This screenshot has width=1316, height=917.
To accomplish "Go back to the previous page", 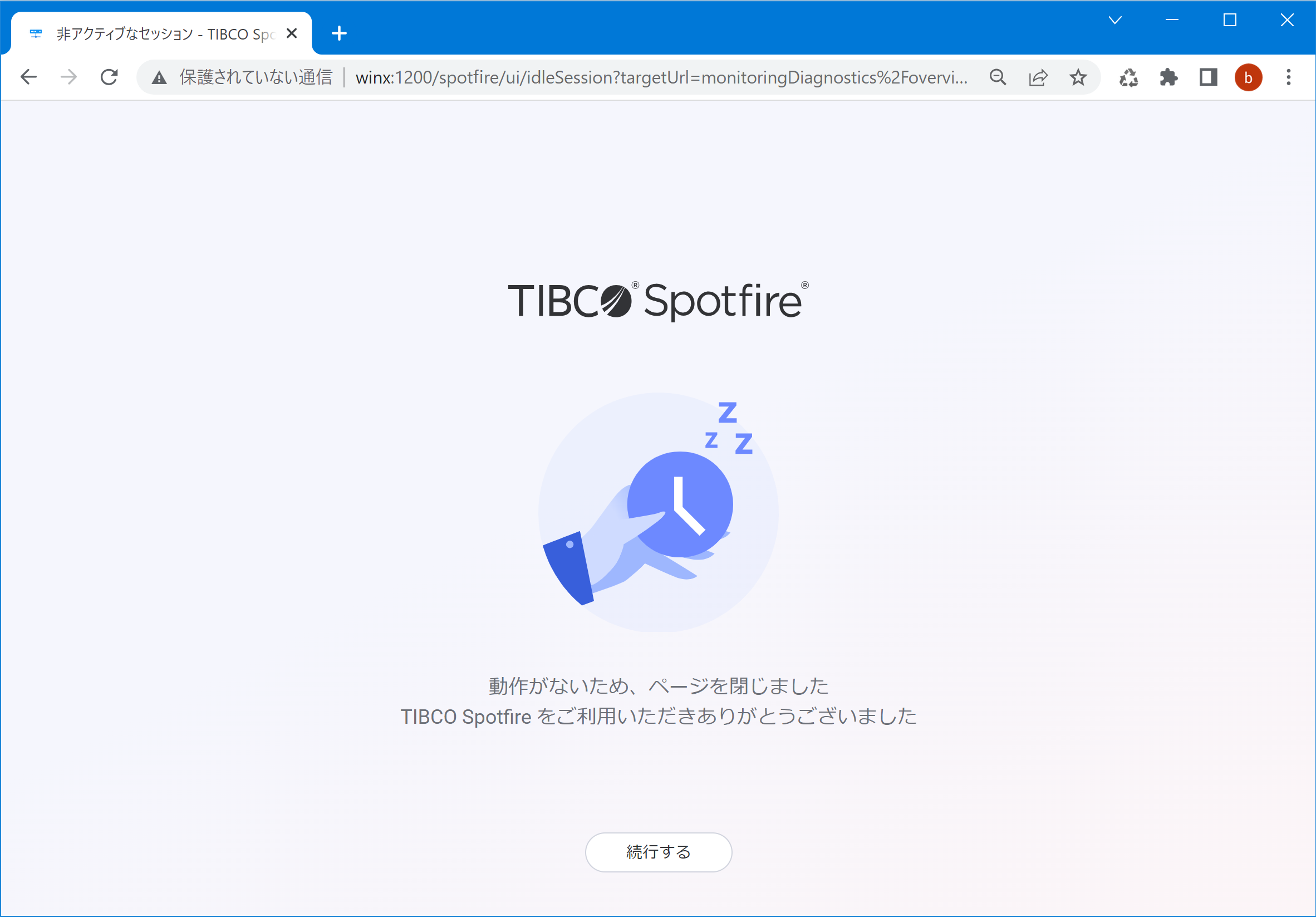I will click(x=28, y=77).
